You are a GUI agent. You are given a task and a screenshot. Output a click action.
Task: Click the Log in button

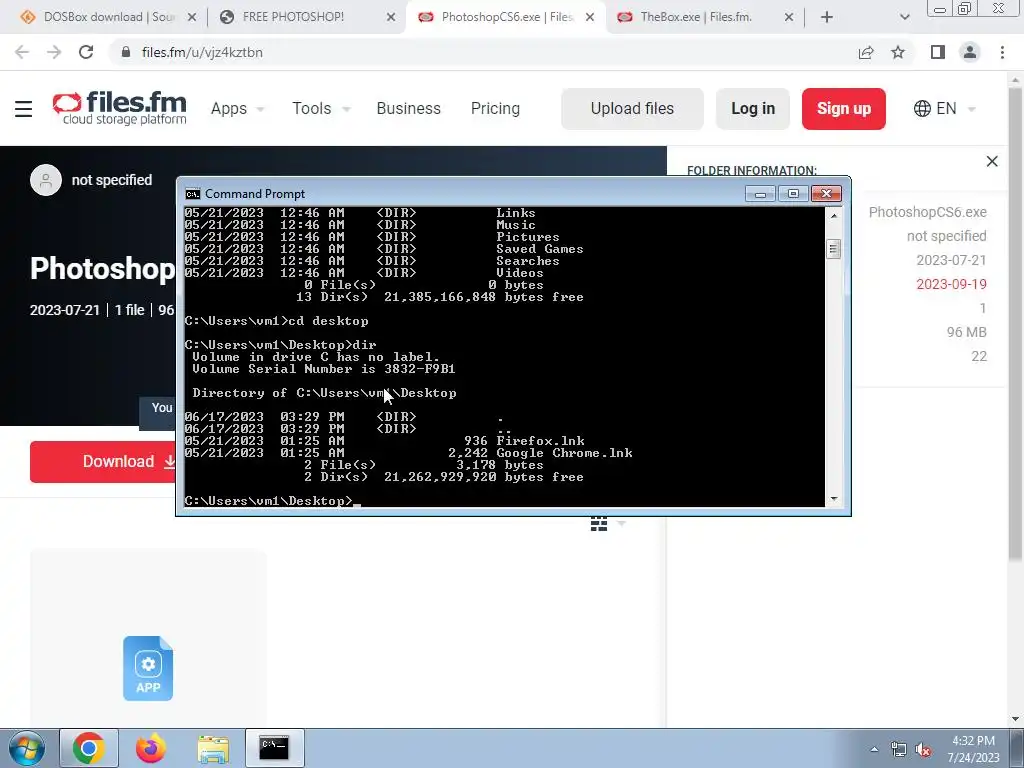pos(753,108)
